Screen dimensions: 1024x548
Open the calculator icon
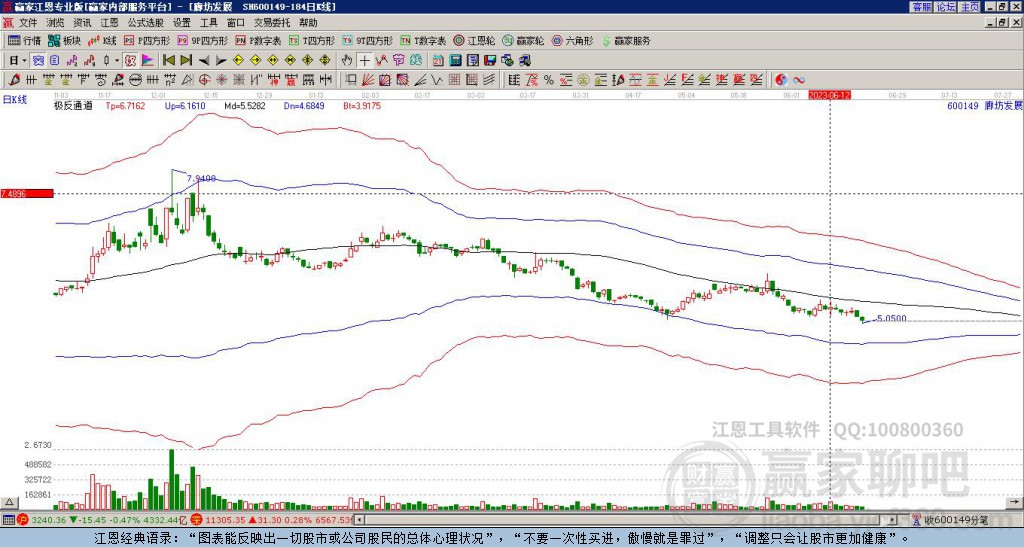click(455, 61)
